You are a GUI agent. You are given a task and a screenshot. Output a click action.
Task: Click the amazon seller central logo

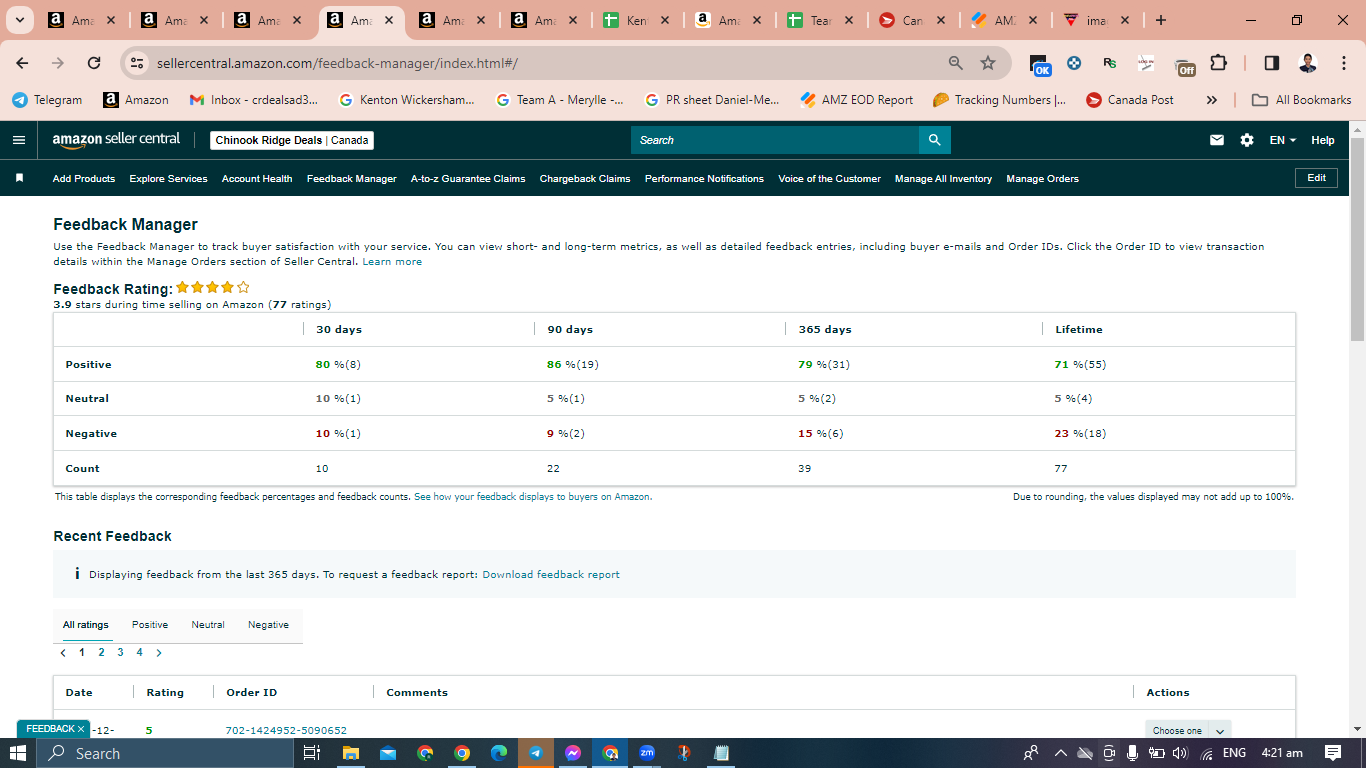pos(116,140)
